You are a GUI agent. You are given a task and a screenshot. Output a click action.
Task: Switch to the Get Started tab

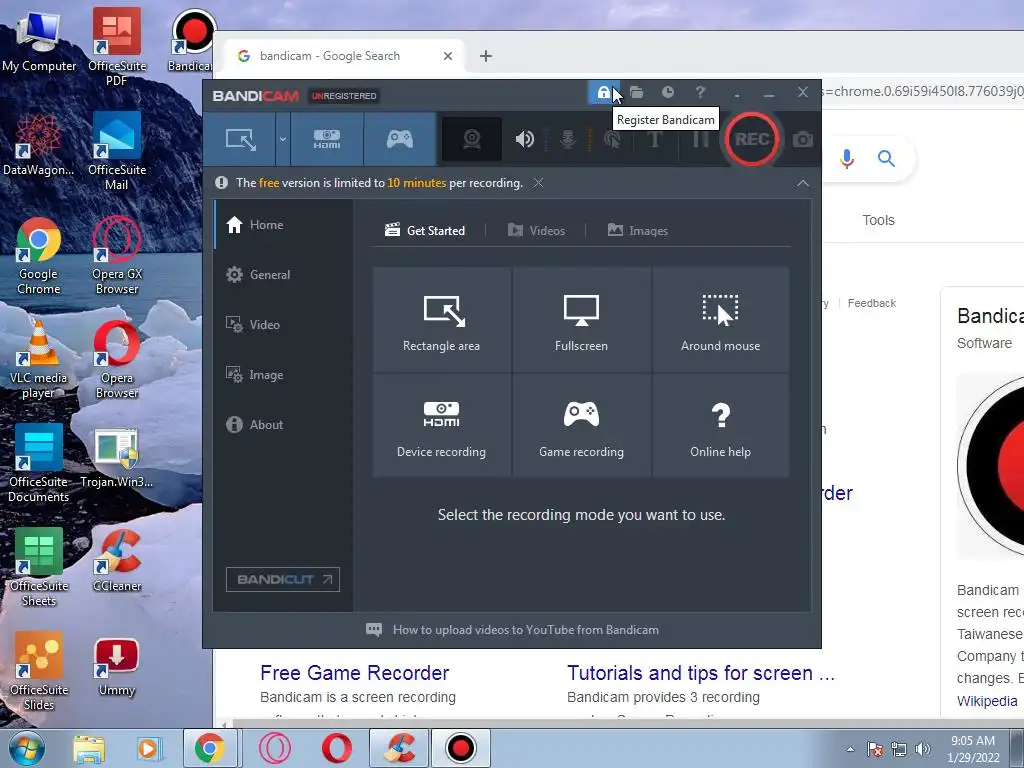(x=424, y=231)
